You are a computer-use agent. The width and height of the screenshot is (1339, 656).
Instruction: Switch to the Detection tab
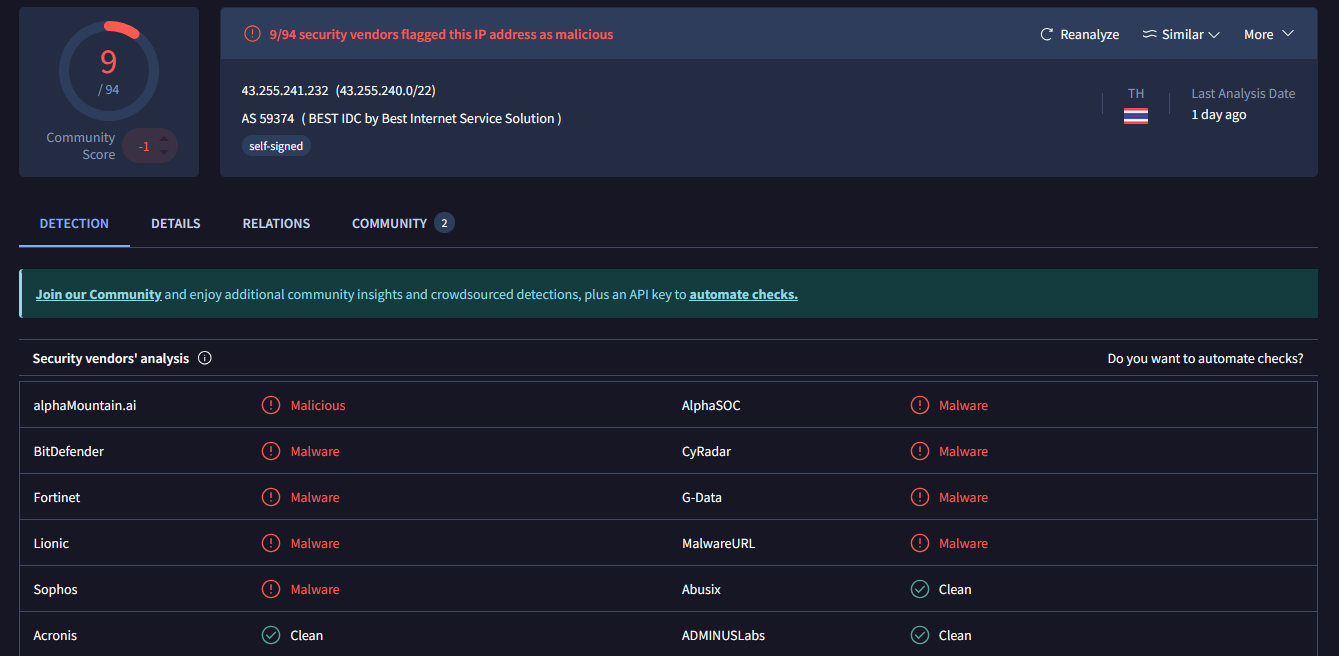coord(74,223)
